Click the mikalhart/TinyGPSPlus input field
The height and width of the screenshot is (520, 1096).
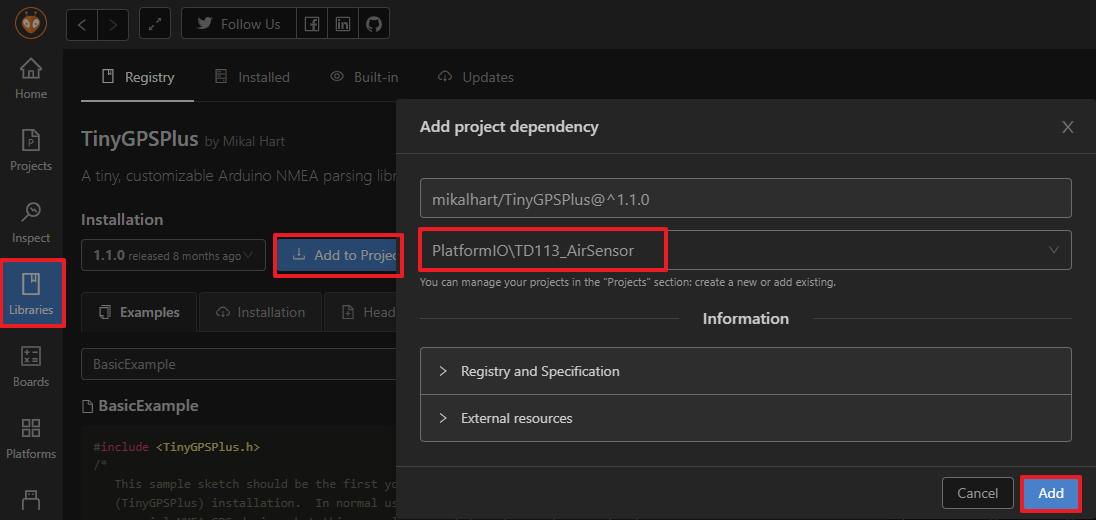pos(745,198)
